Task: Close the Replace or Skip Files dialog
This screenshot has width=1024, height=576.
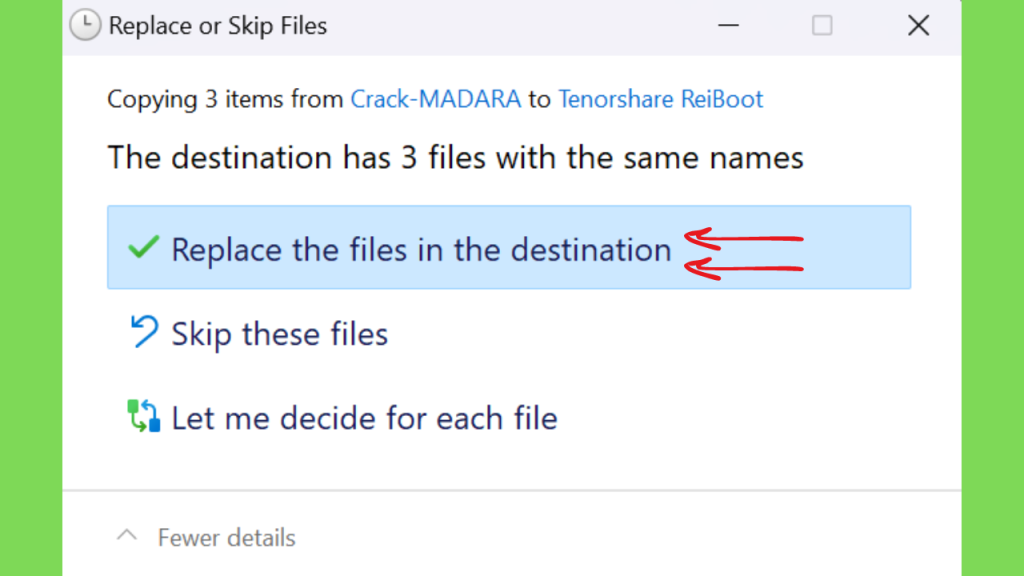Action: (918, 25)
